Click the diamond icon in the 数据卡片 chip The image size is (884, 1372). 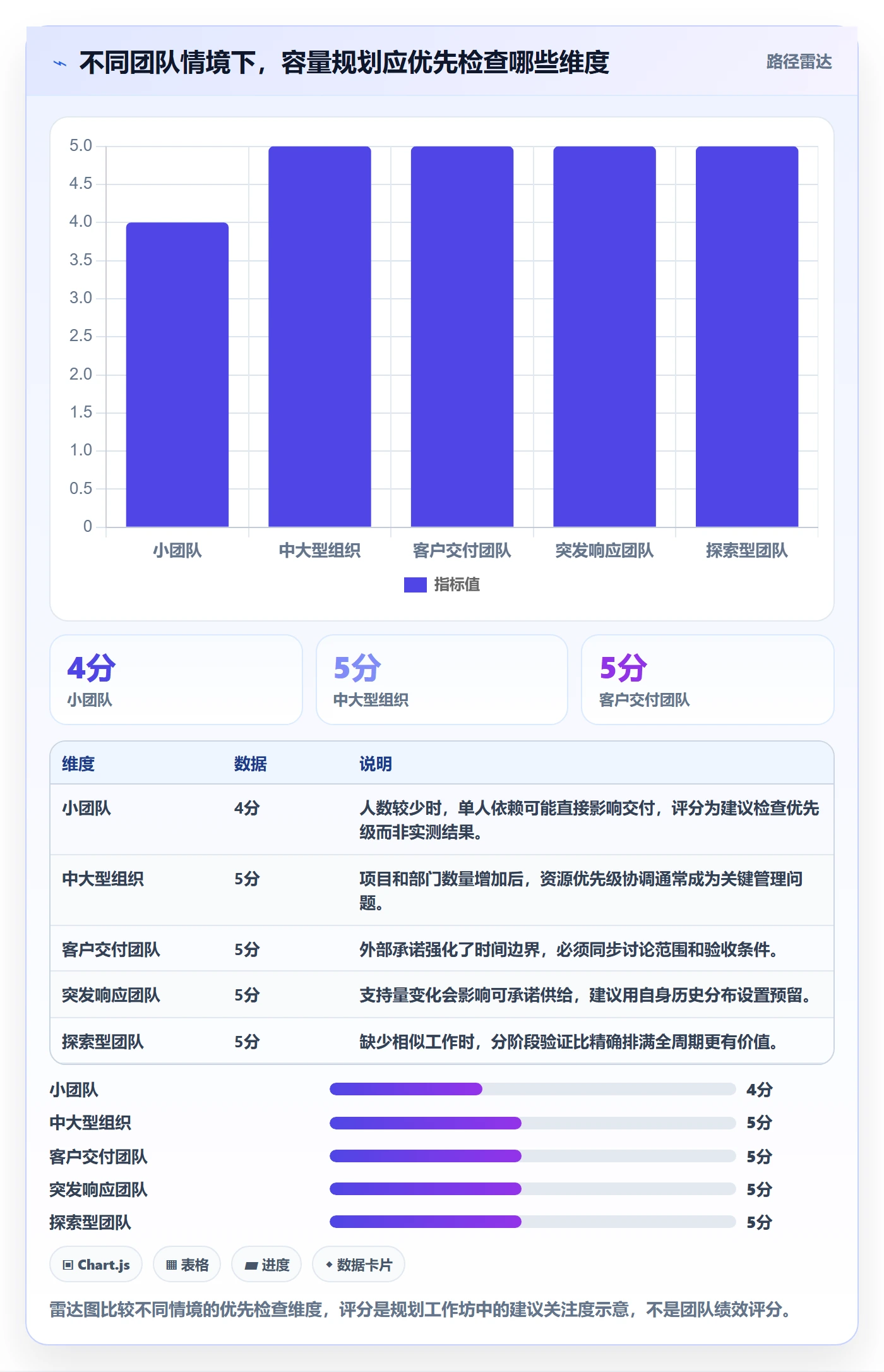[329, 1265]
